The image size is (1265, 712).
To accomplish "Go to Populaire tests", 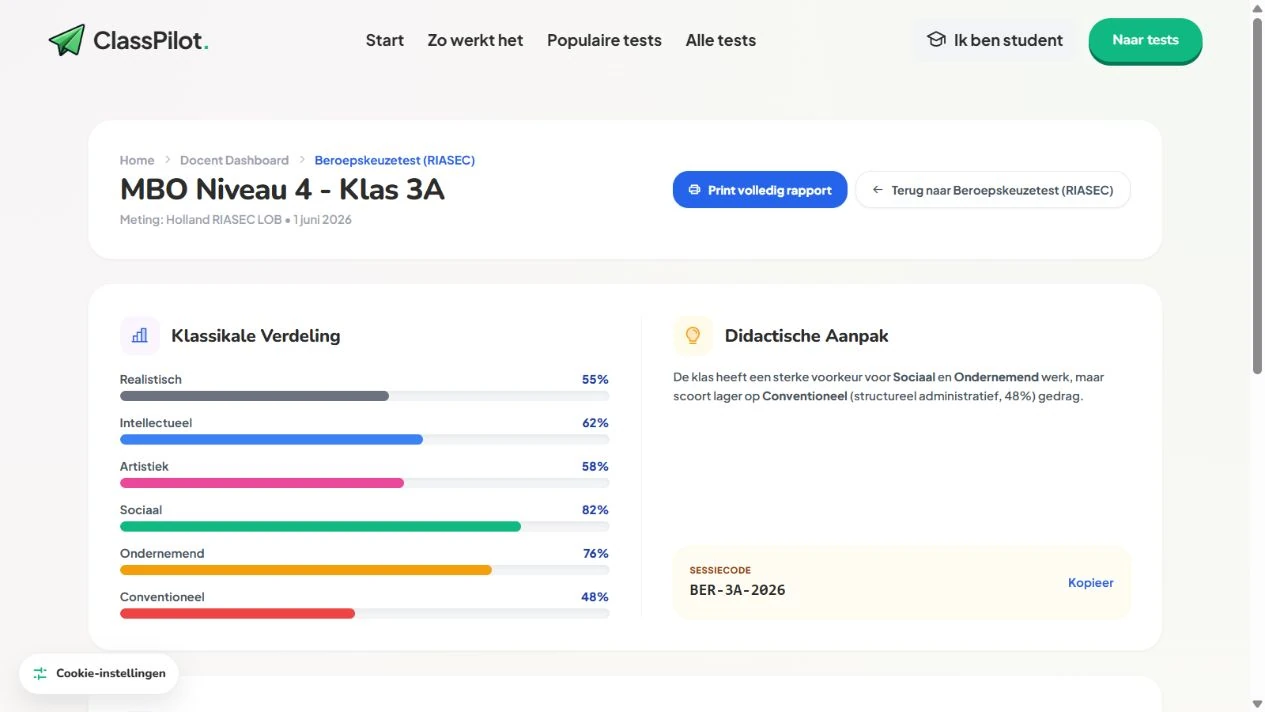I will [604, 40].
